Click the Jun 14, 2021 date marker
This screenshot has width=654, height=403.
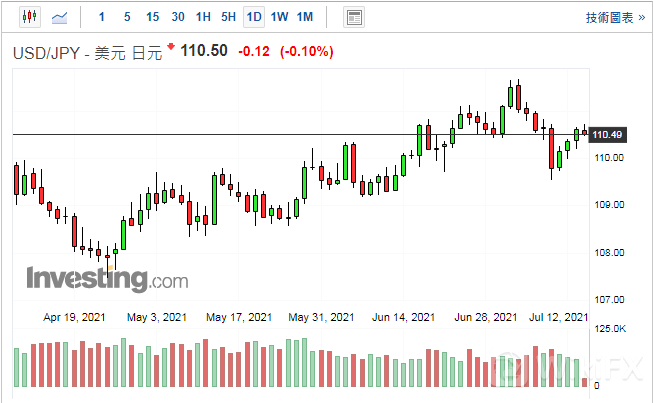click(x=403, y=317)
